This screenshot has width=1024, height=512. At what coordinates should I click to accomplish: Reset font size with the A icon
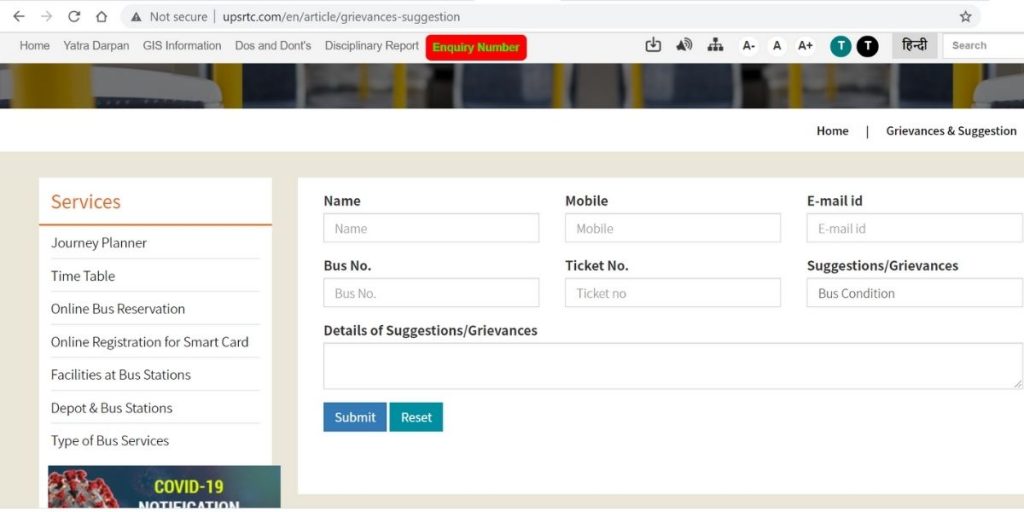tap(777, 46)
